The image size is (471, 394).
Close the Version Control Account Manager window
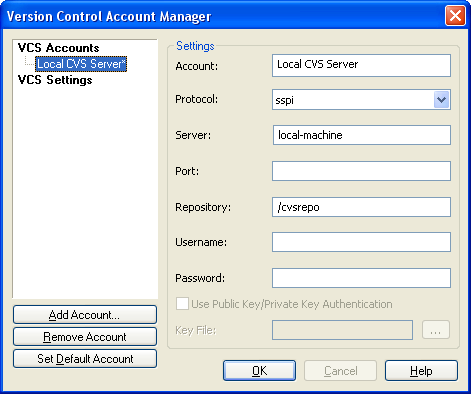click(455, 16)
